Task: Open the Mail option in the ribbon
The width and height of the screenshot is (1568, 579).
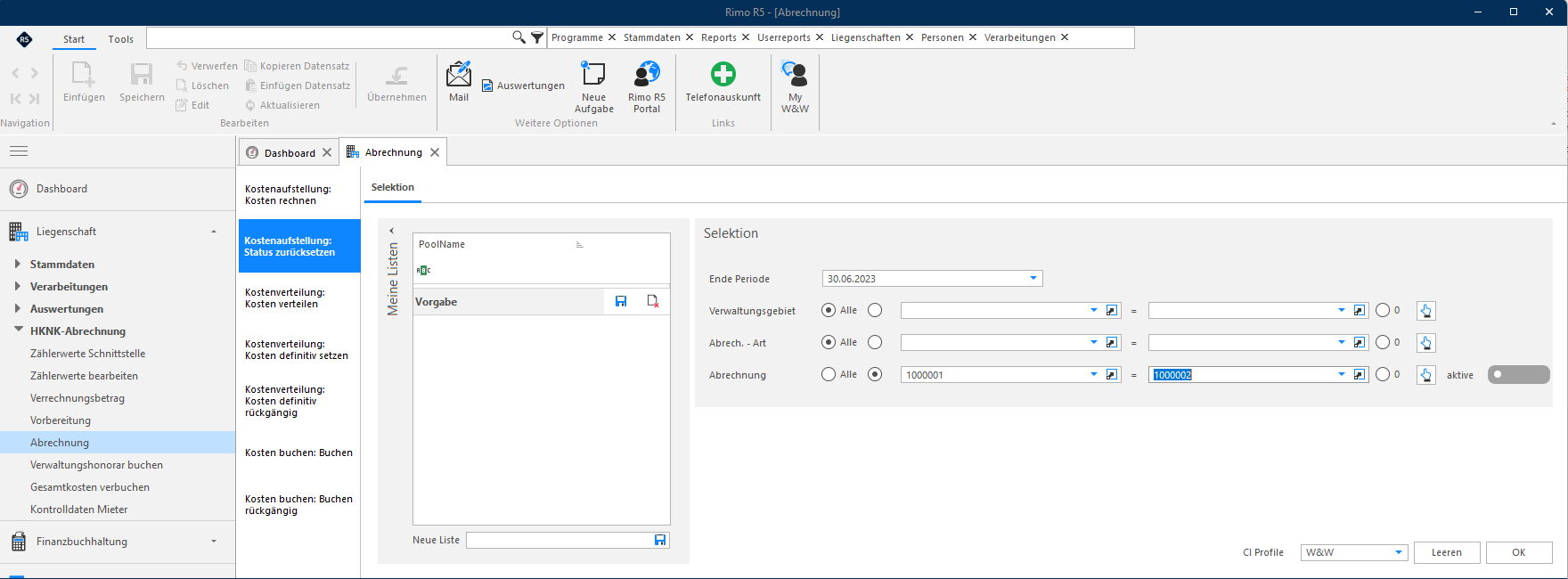Action: [x=459, y=81]
